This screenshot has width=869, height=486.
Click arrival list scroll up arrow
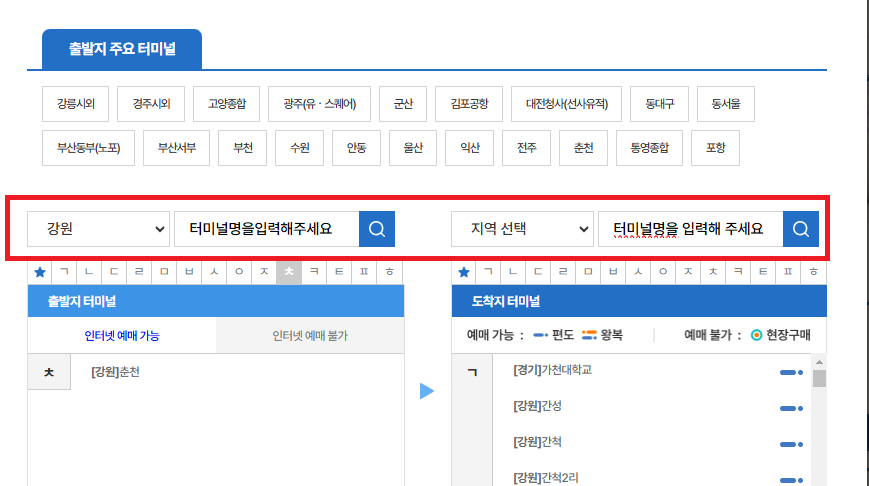[819, 362]
